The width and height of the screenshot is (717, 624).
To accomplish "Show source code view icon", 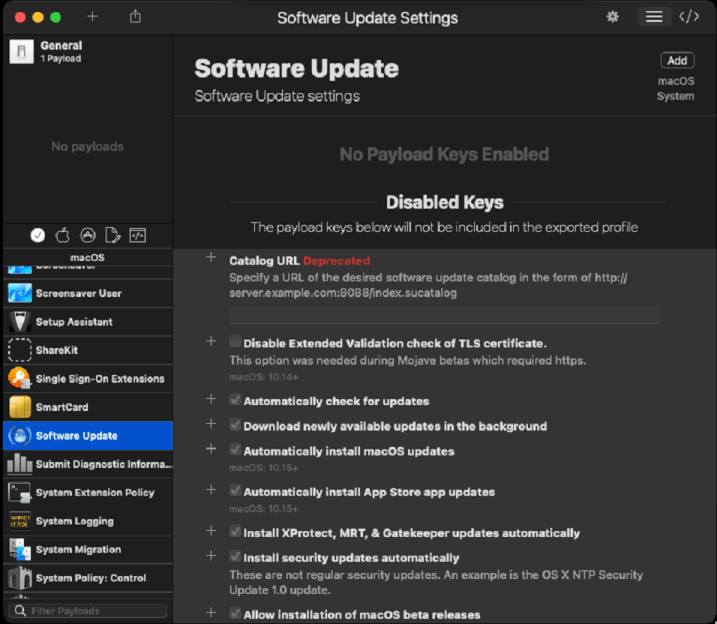I will (689, 17).
